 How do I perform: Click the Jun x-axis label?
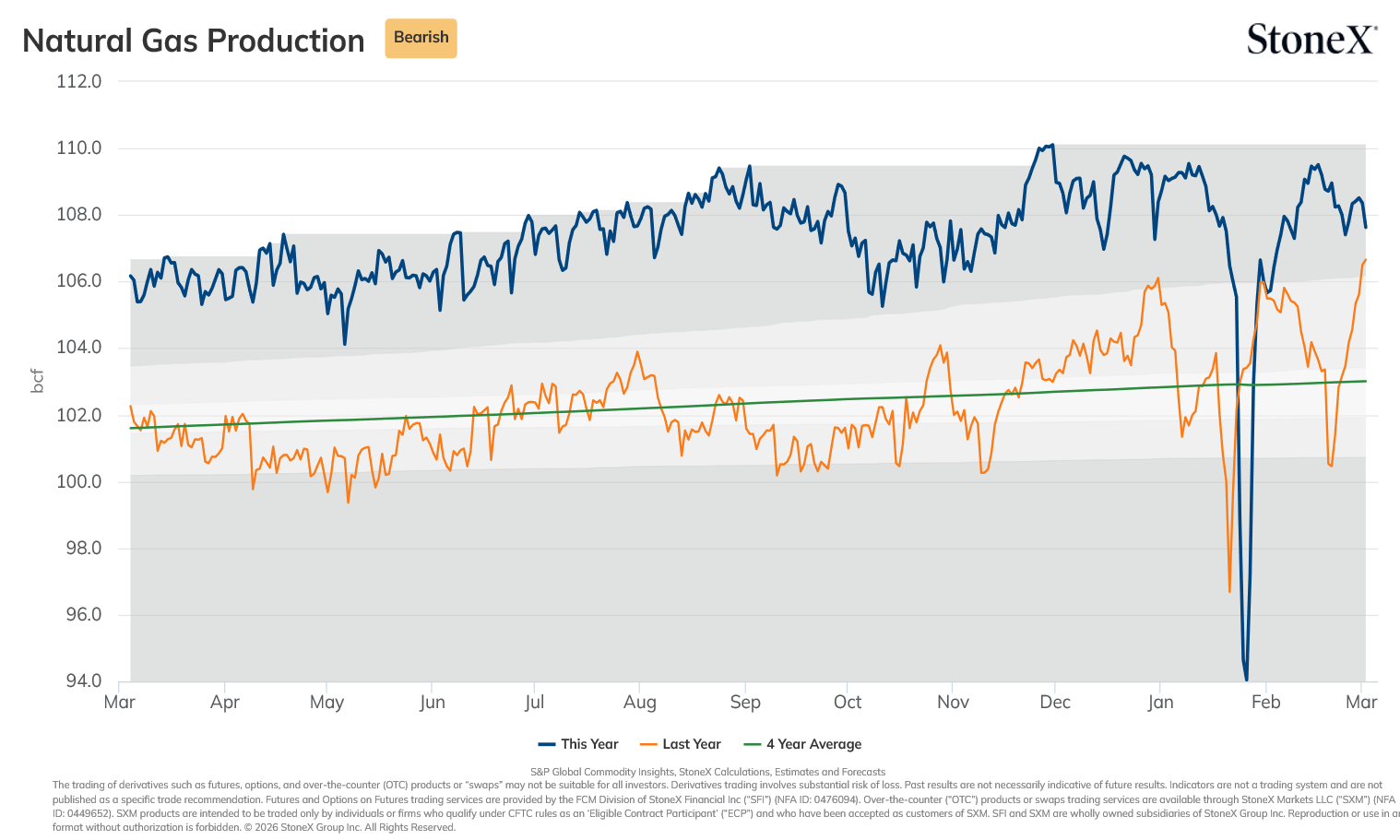[x=433, y=703]
